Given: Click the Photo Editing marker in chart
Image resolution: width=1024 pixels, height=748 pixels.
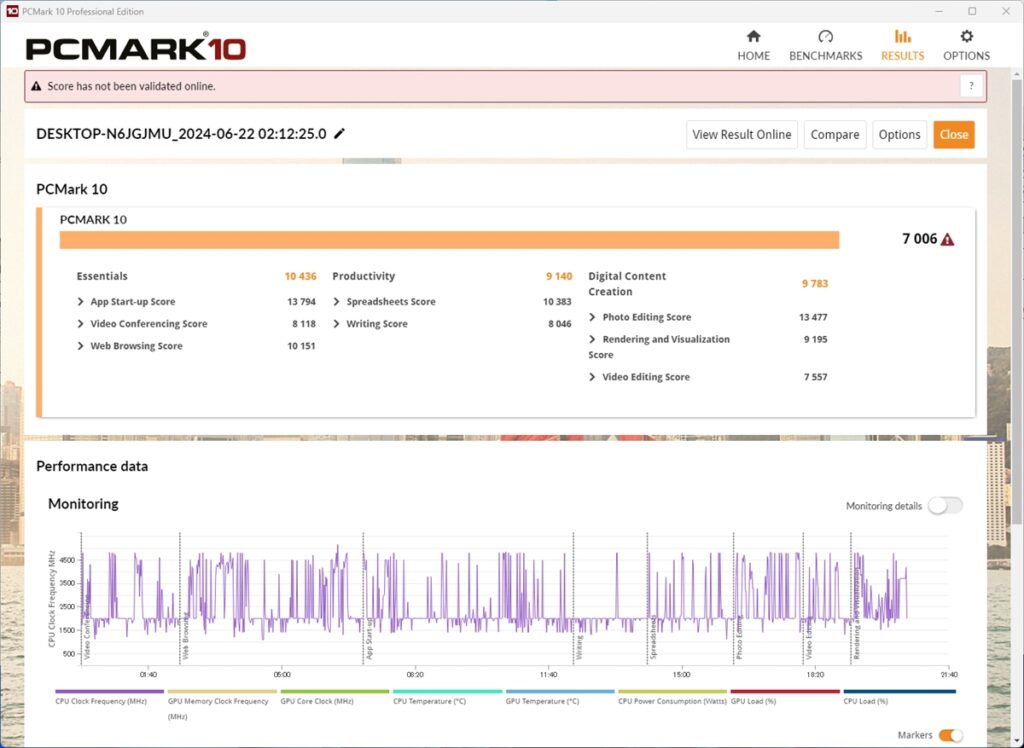Looking at the screenshot, I should click(x=739, y=637).
